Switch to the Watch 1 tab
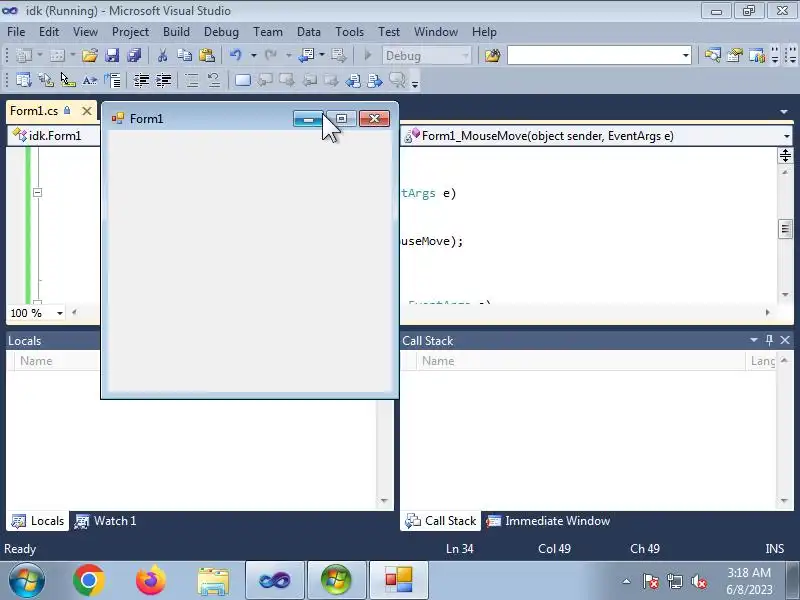This screenshot has width=800, height=600. click(106, 521)
